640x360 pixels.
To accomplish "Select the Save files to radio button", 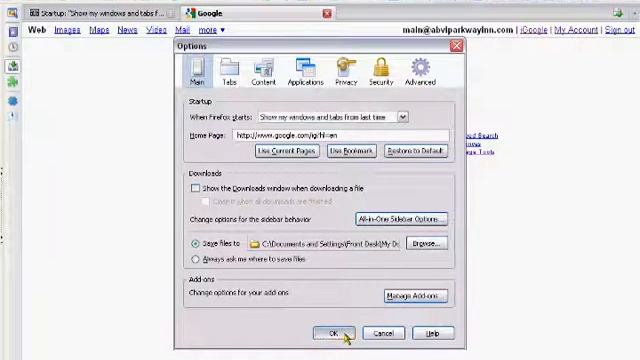I will [195, 244].
